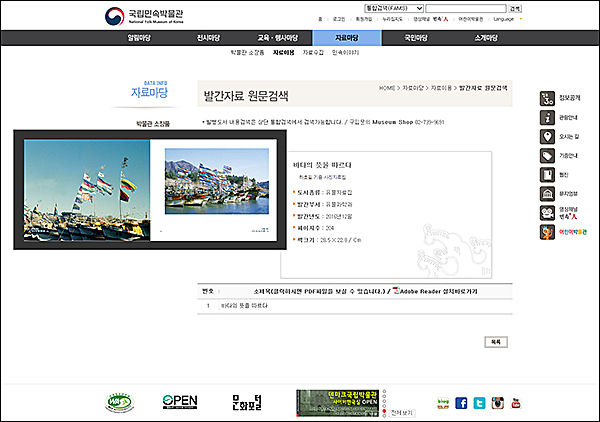Click the 회원가입 sign-up link
600x422 pixels.
click(364, 19)
